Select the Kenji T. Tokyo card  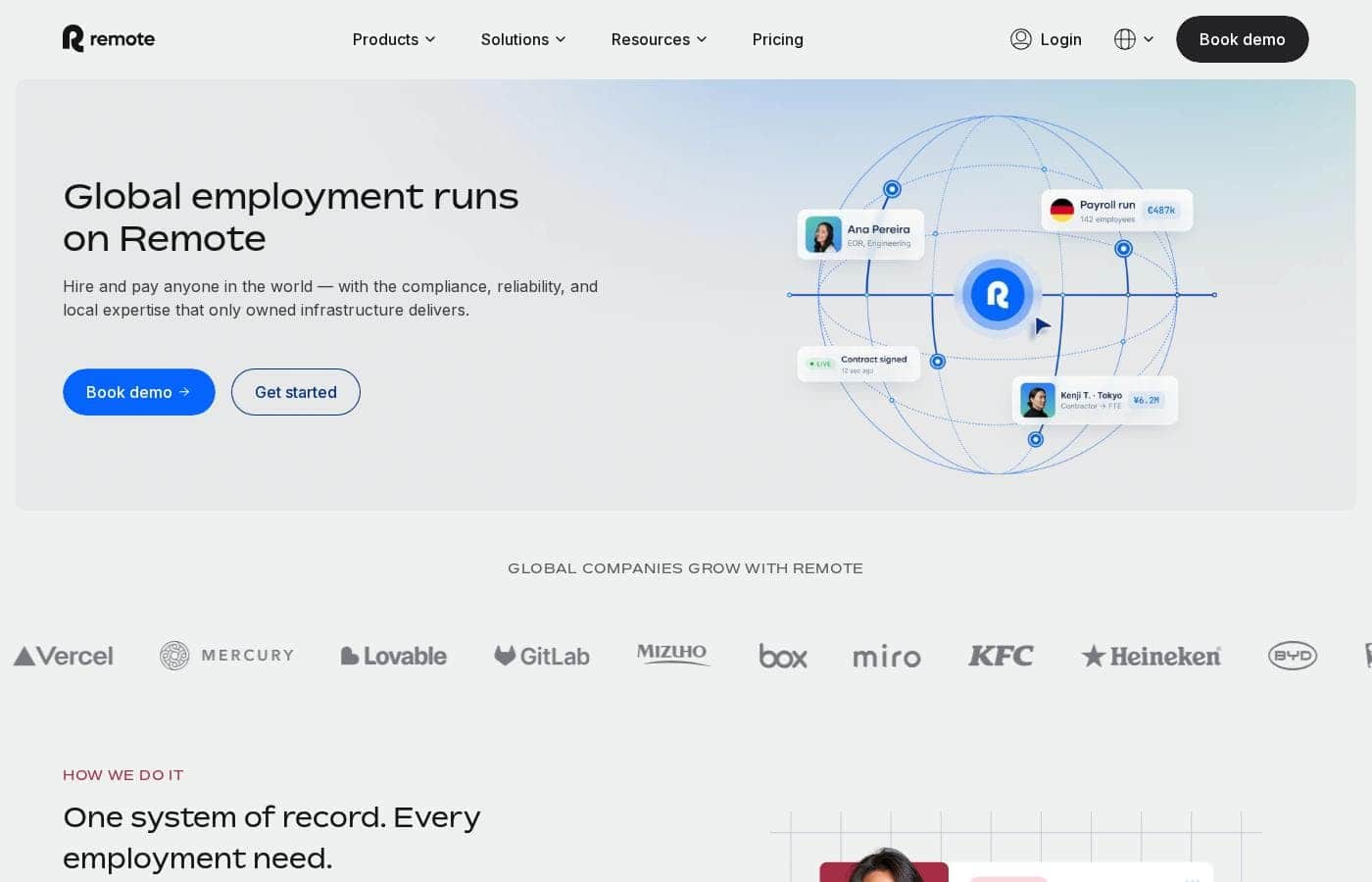tap(1095, 400)
